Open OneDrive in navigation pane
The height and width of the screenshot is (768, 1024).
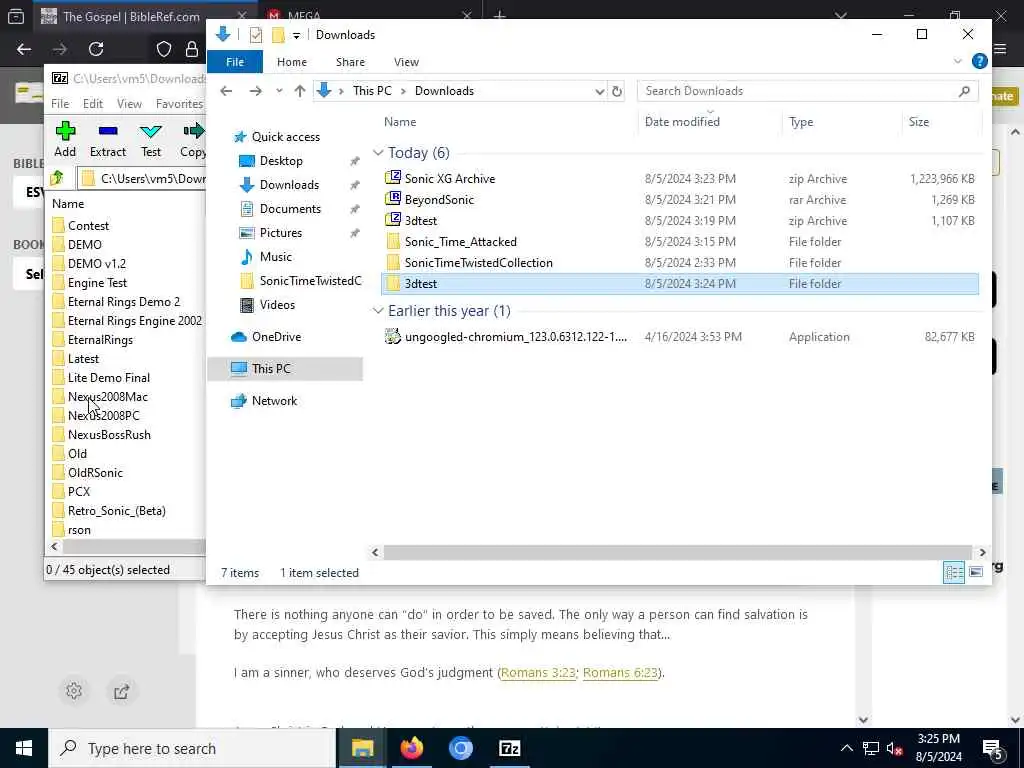pyautogui.click(x=276, y=336)
